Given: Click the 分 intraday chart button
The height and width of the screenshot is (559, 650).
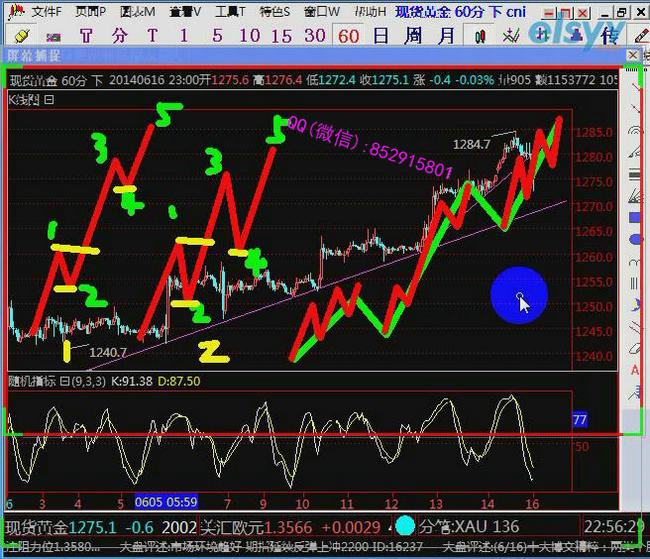Looking at the screenshot, I should [x=120, y=35].
